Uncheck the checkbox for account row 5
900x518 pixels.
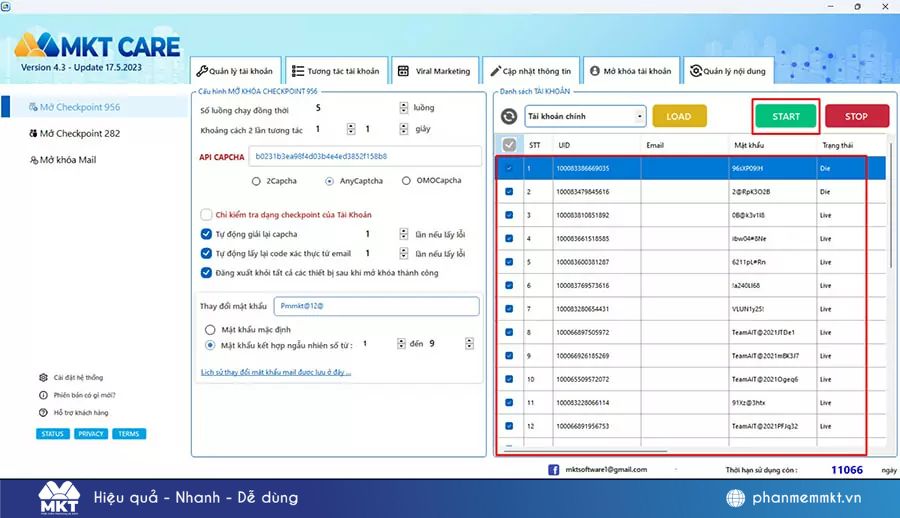tap(509, 262)
